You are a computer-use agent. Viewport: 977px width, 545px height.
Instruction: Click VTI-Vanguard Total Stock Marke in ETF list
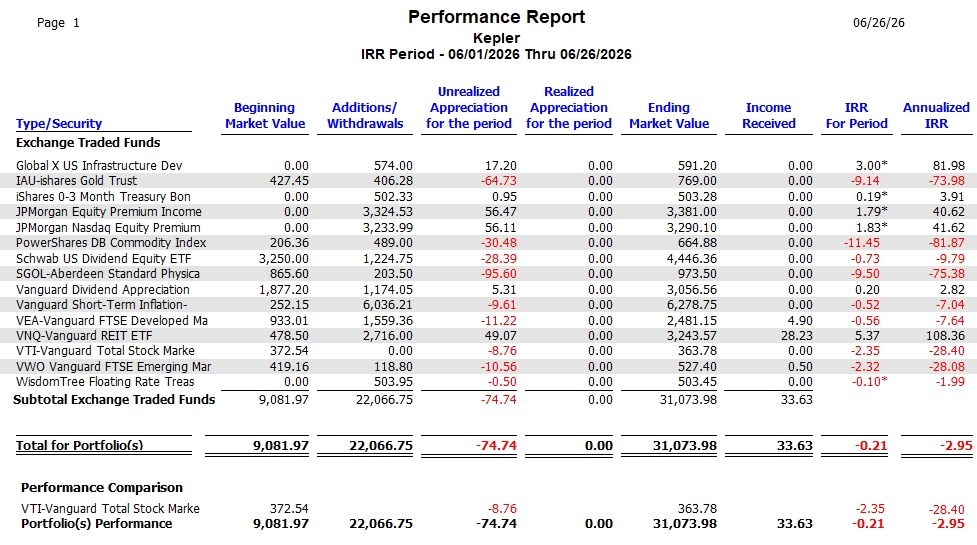pyautogui.click(x=105, y=351)
